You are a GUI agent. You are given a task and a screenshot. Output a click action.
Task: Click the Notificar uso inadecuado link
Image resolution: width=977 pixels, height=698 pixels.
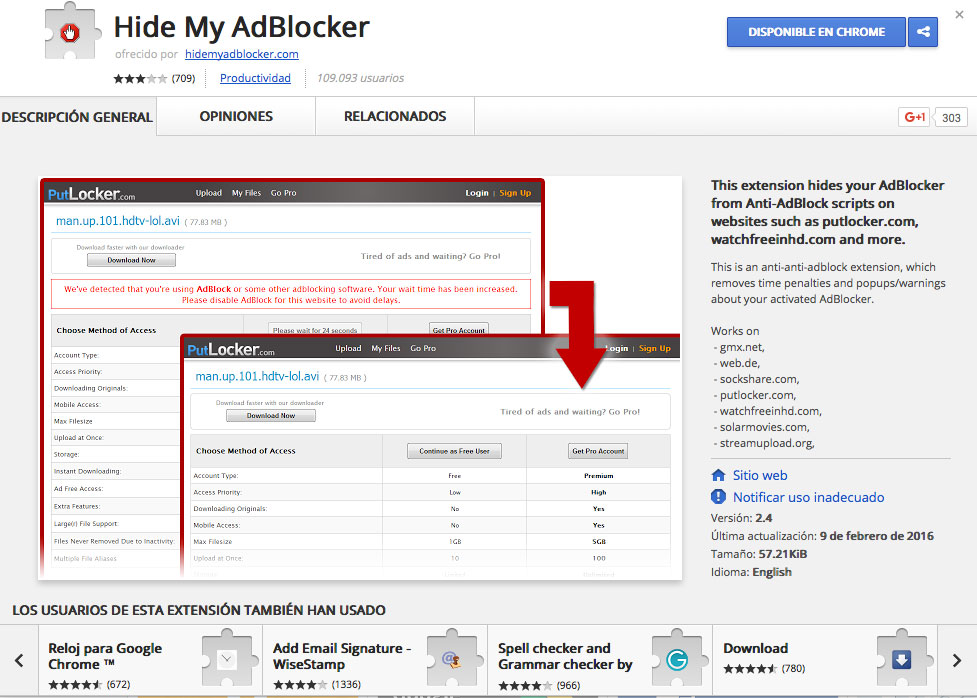(808, 497)
